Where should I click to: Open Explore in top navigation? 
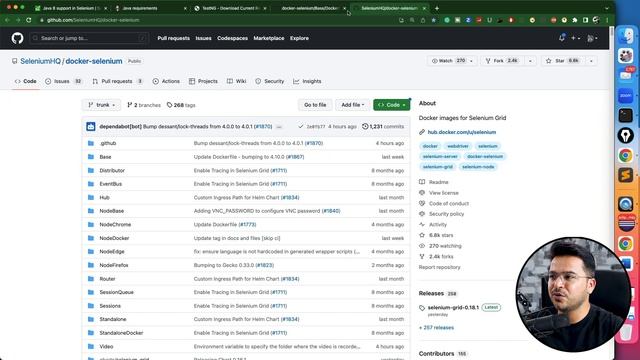click(x=299, y=38)
